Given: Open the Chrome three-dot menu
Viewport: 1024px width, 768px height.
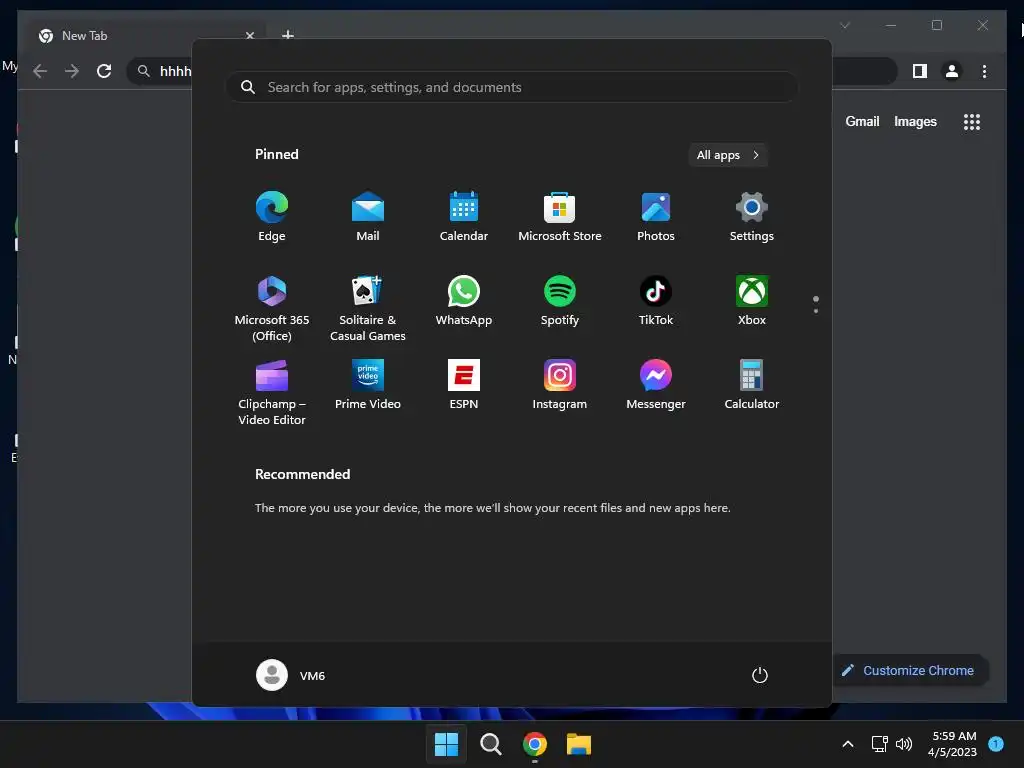Looking at the screenshot, I should click(x=984, y=71).
